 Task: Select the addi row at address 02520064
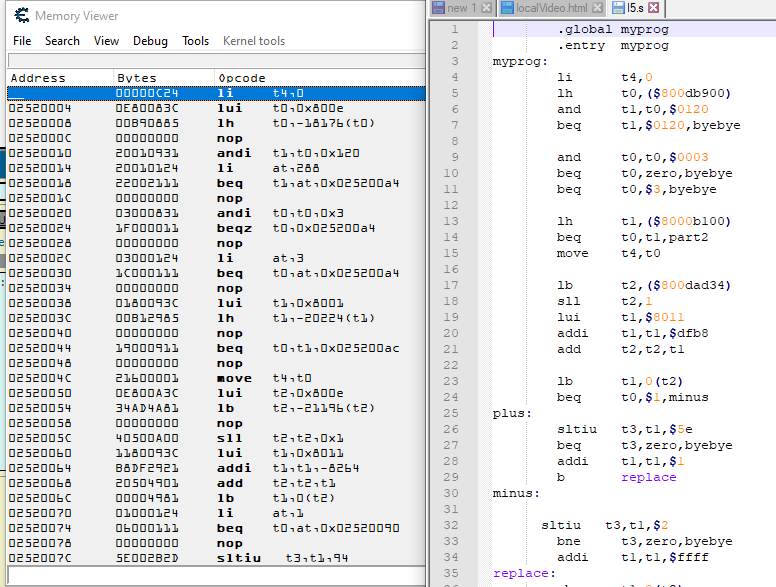tap(216, 468)
